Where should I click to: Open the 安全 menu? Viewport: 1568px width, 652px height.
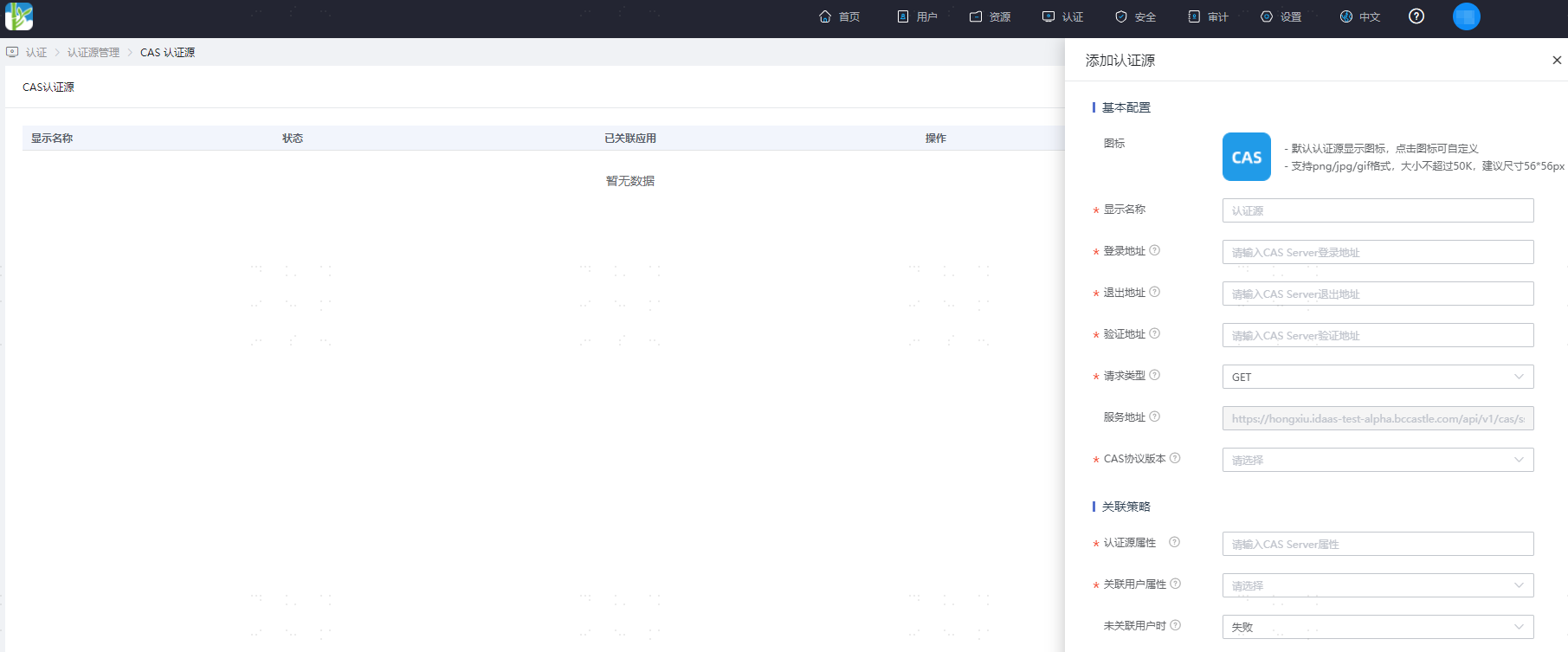tap(1135, 16)
